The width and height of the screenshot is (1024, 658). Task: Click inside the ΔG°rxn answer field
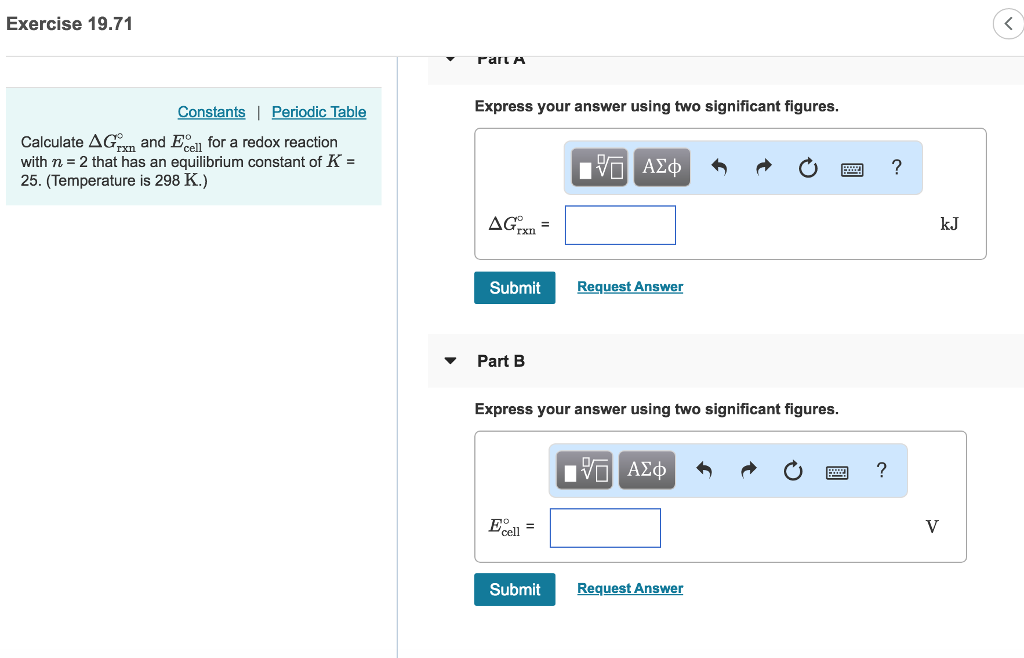620,225
